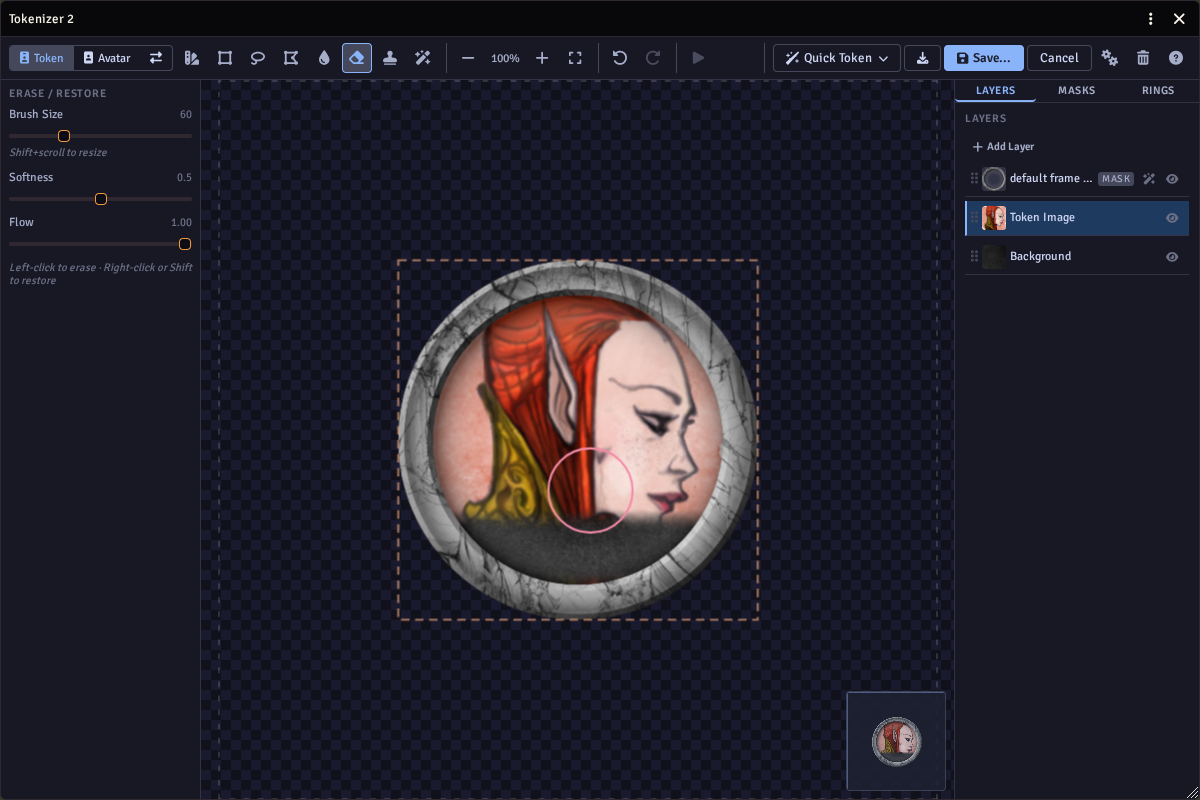The image size is (1200, 800).
Task: Open the Quick Token dropdown
Action: (x=837, y=58)
